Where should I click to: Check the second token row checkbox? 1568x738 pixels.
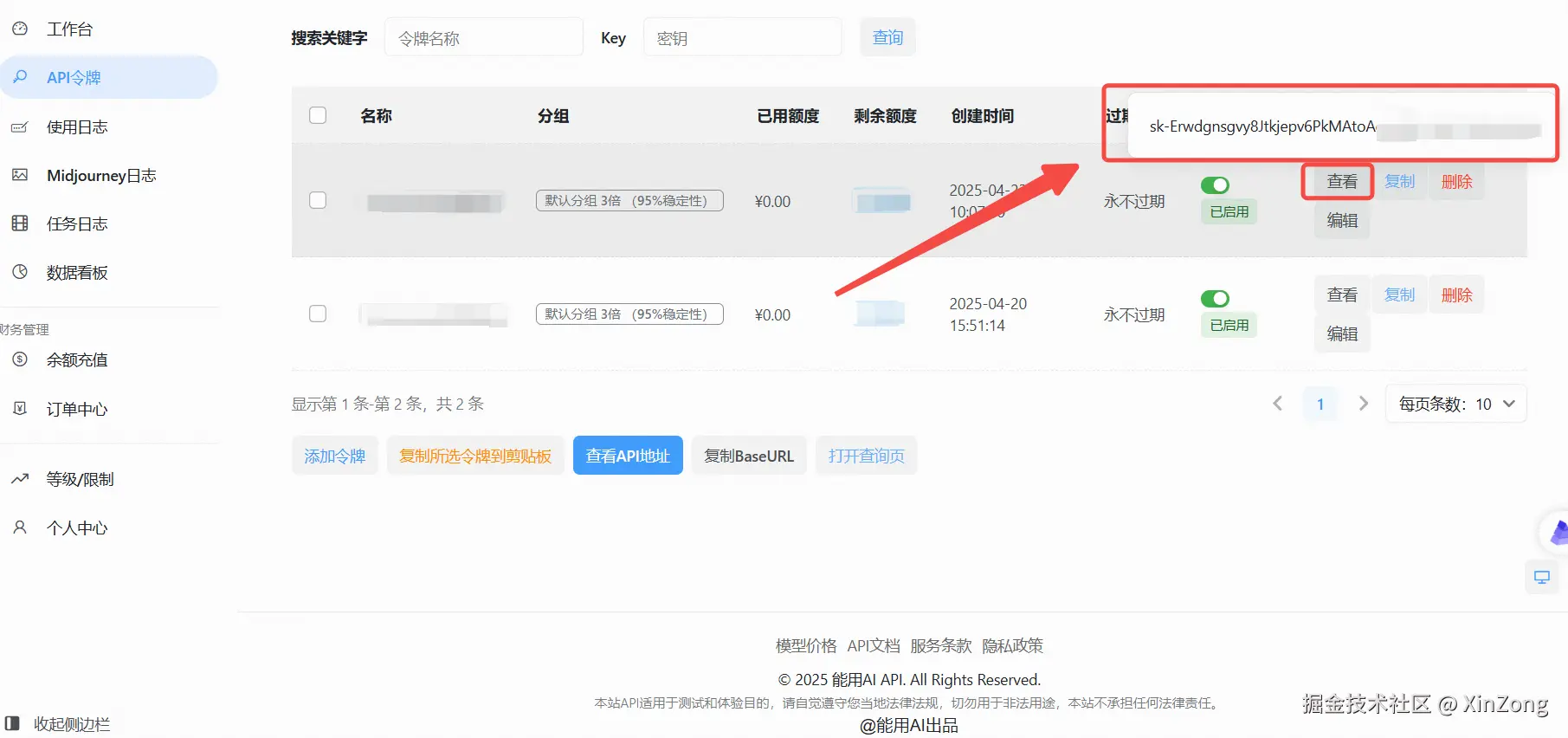tap(318, 314)
